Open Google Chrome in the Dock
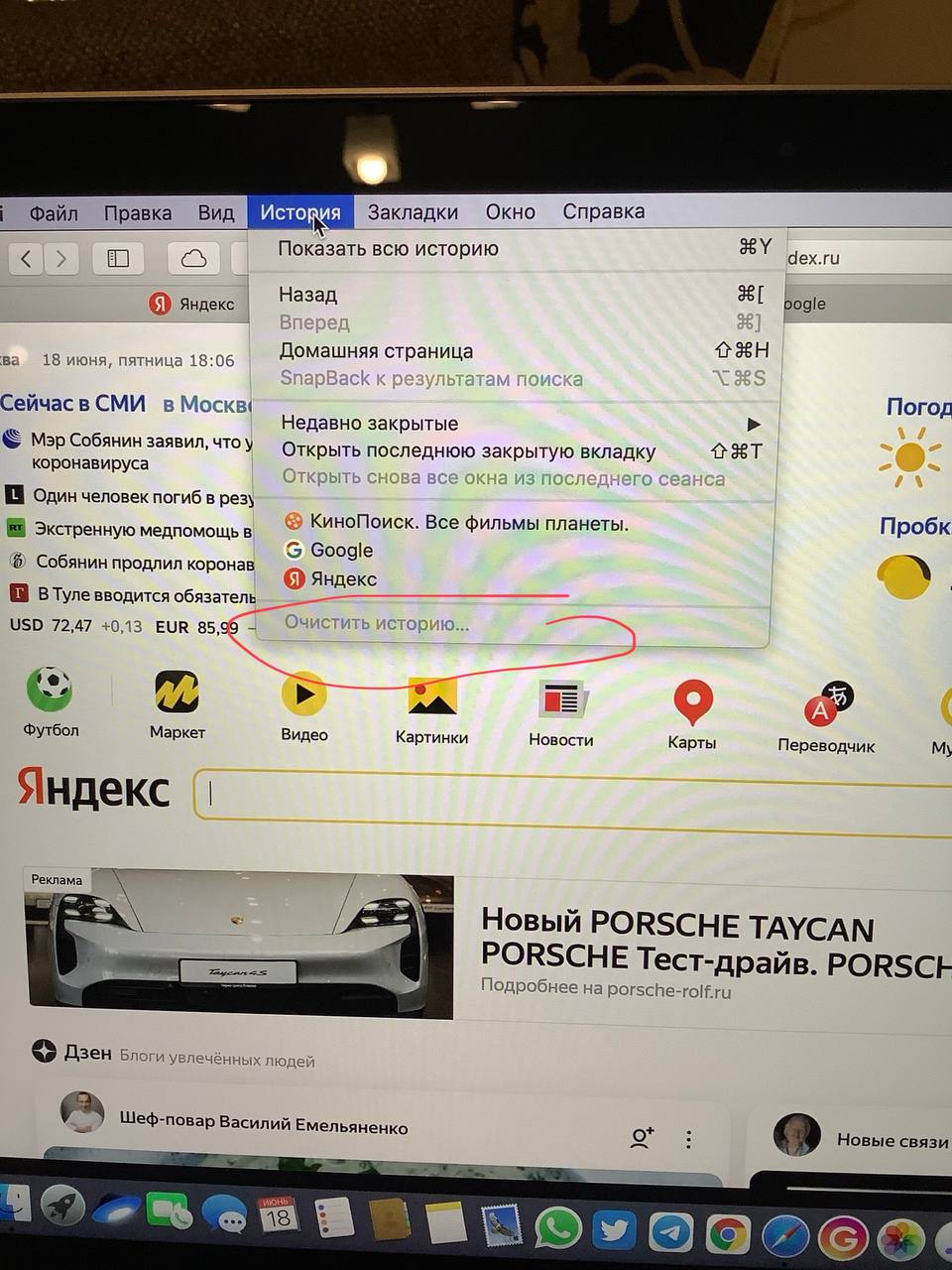Viewport: 952px width, 1270px height. pos(728,1234)
